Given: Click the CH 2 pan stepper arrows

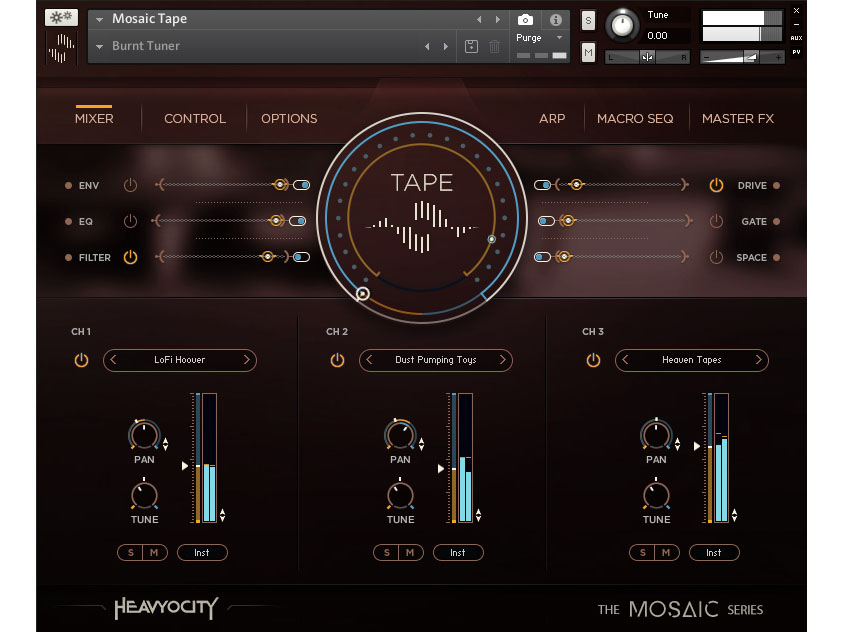Looking at the screenshot, I should click(422, 444).
